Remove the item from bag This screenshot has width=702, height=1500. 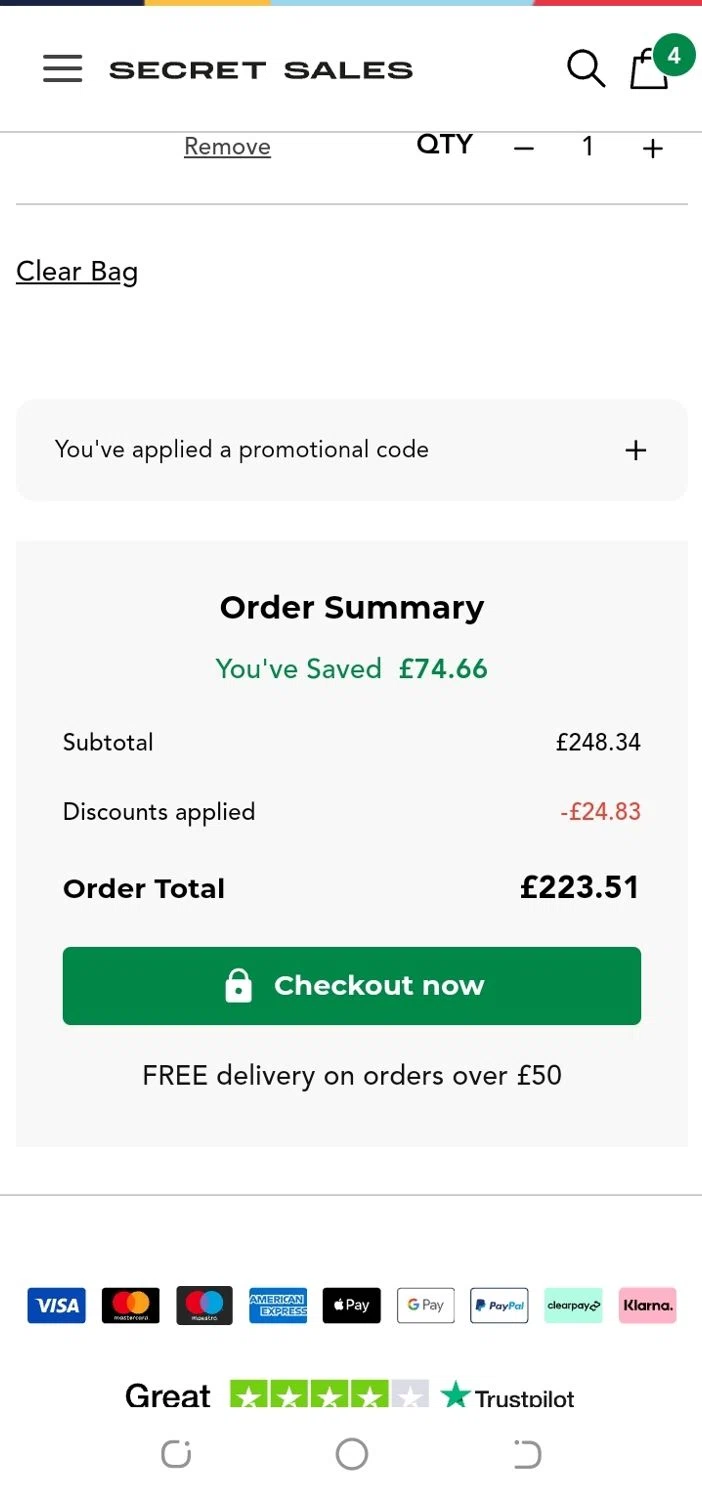click(x=227, y=147)
